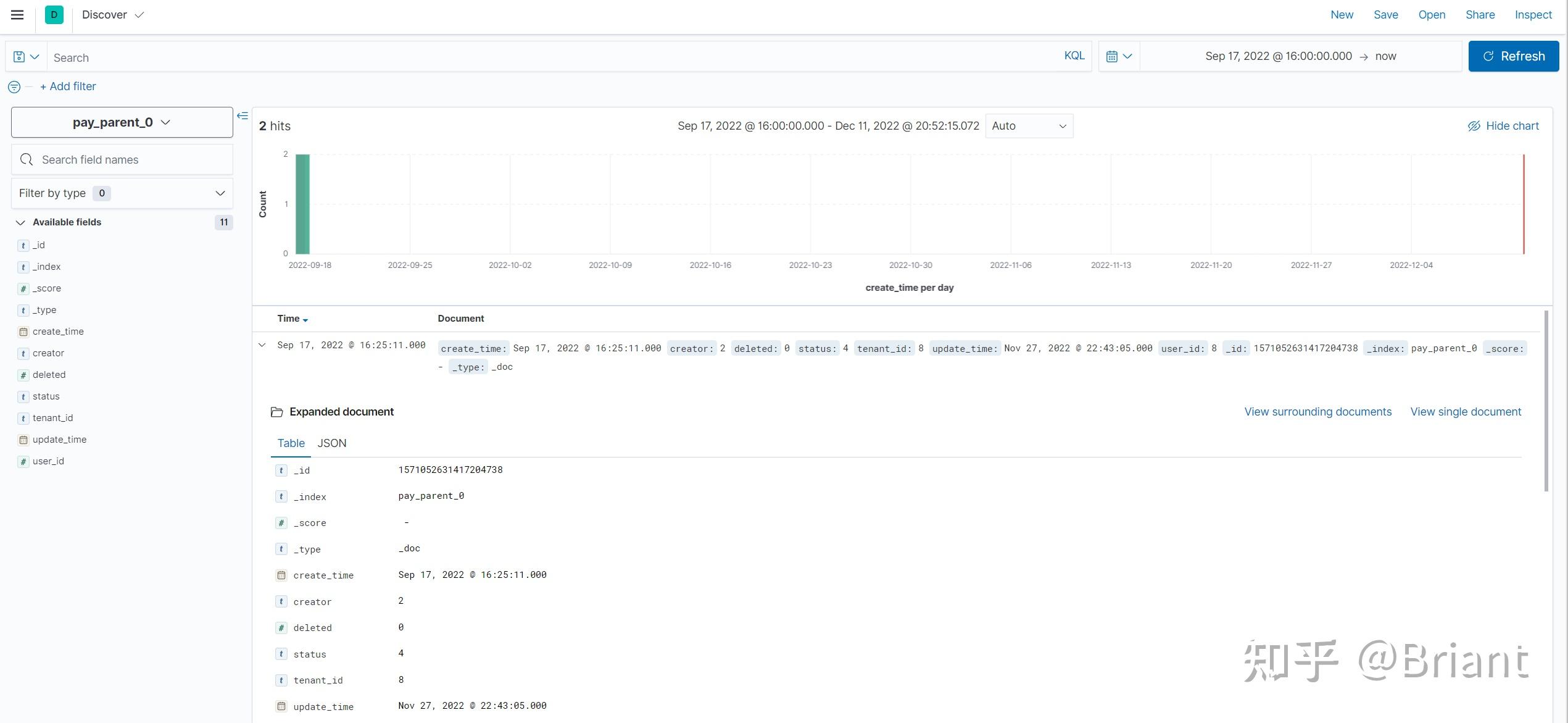Open View surrounding documents
Viewport: 1568px width, 723px height.
pyautogui.click(x=1317, y=411)
